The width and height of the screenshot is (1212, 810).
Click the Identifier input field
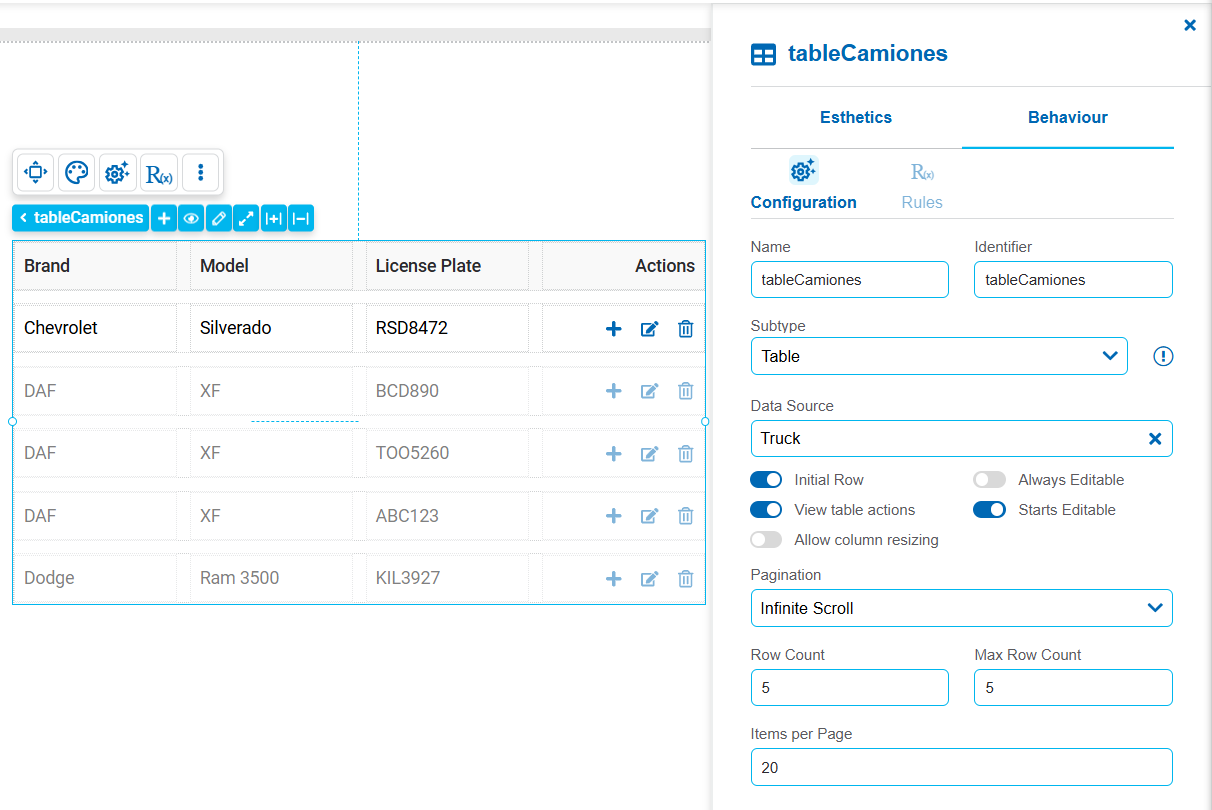point(1073,280)
